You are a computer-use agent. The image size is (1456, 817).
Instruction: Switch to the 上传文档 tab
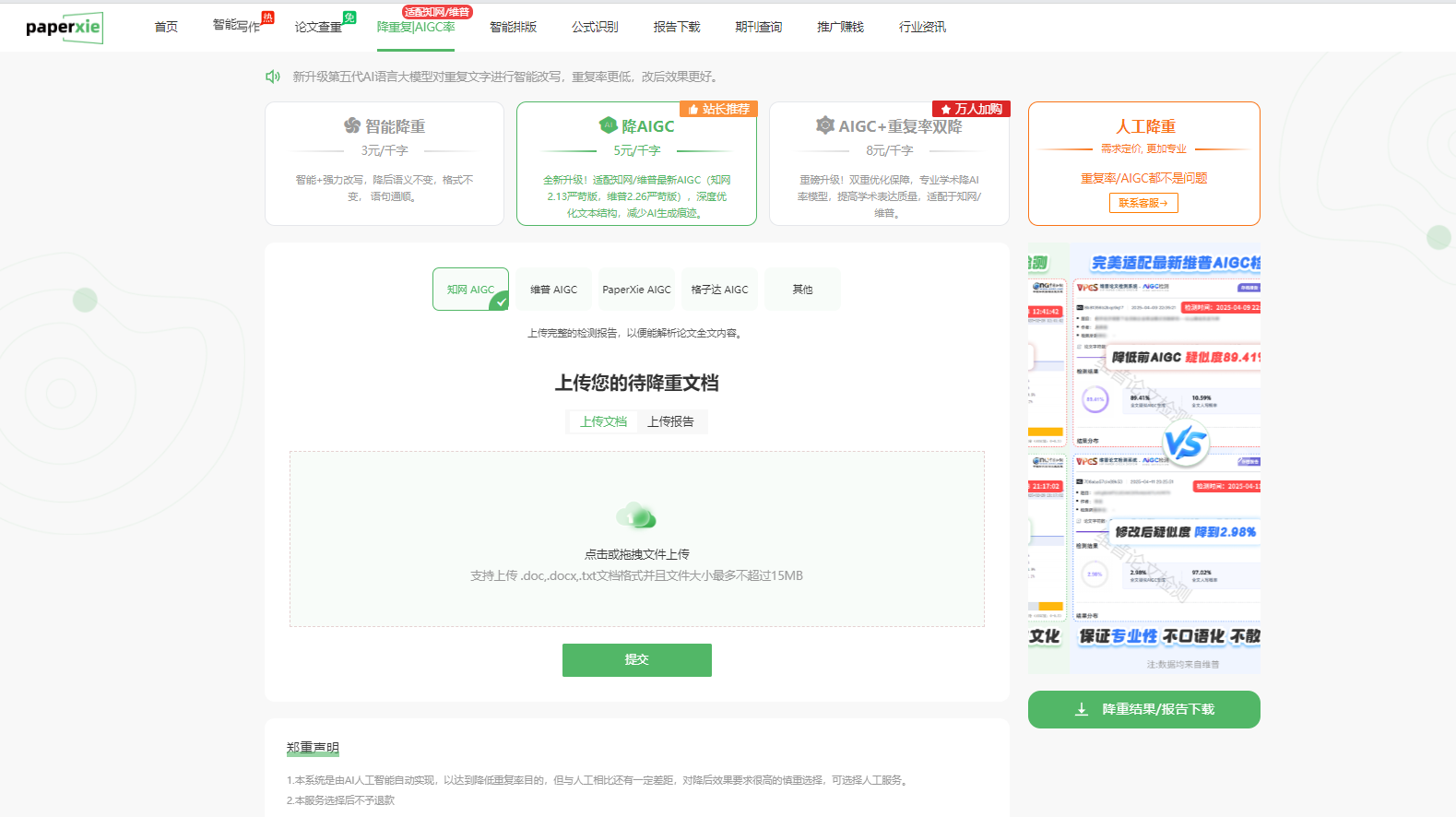pos(603,421)
